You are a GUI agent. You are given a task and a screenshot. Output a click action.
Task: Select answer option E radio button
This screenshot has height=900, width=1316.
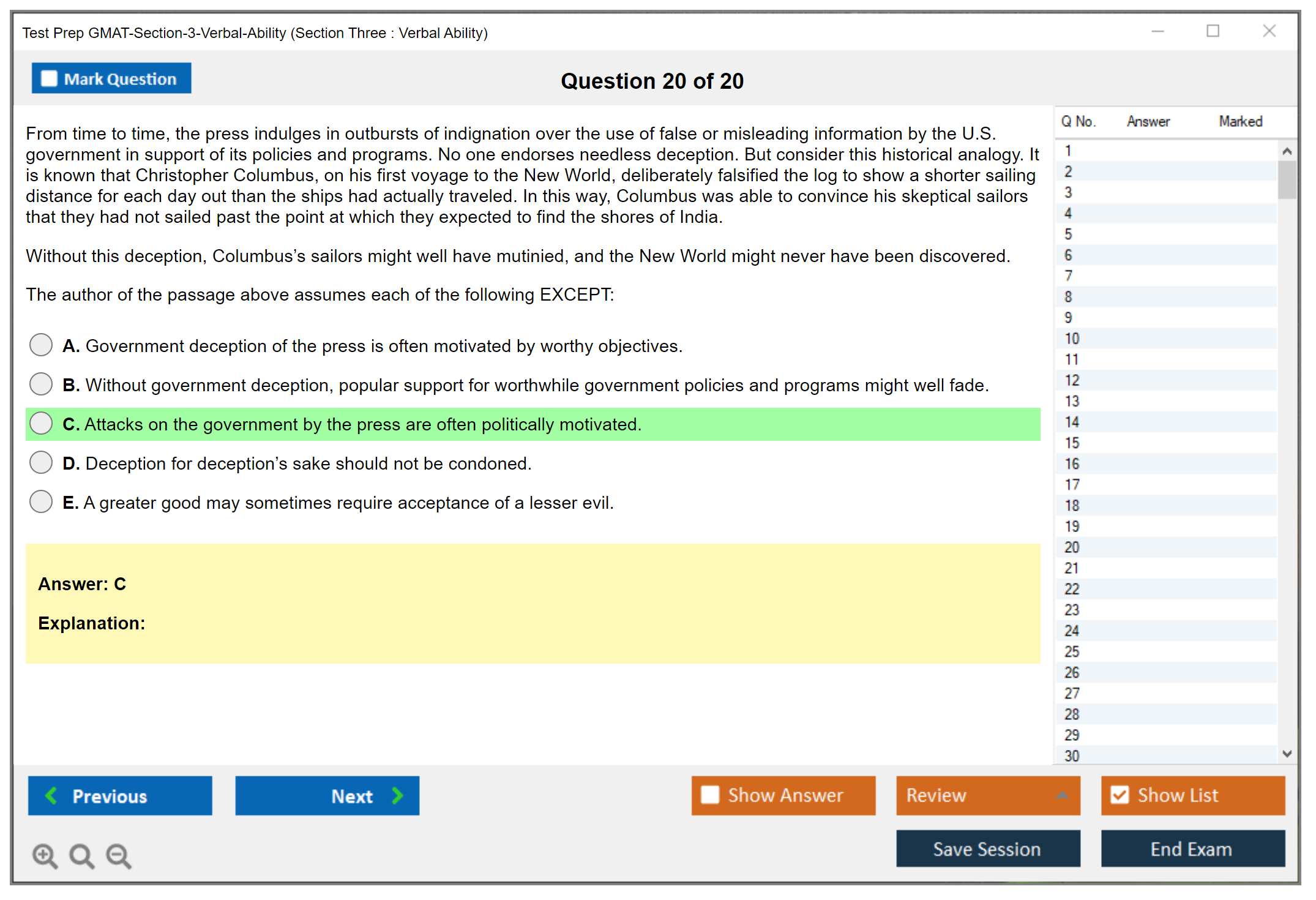pyautogui.click(x=41, y=501)
